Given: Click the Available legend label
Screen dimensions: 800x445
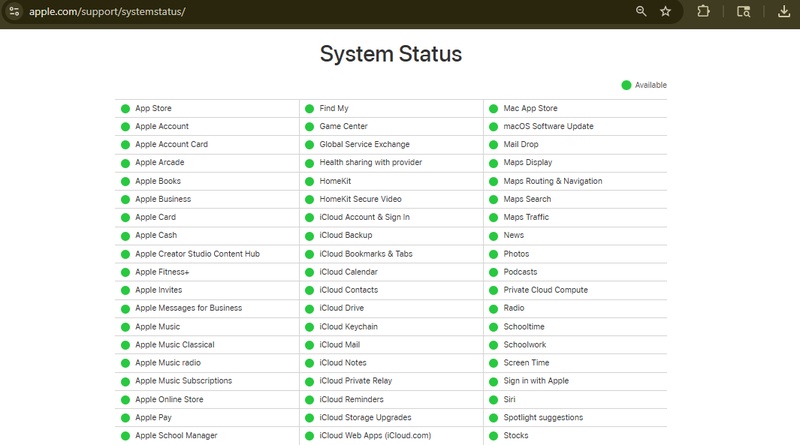Looking at the screenshot, I should pos(651,85).
